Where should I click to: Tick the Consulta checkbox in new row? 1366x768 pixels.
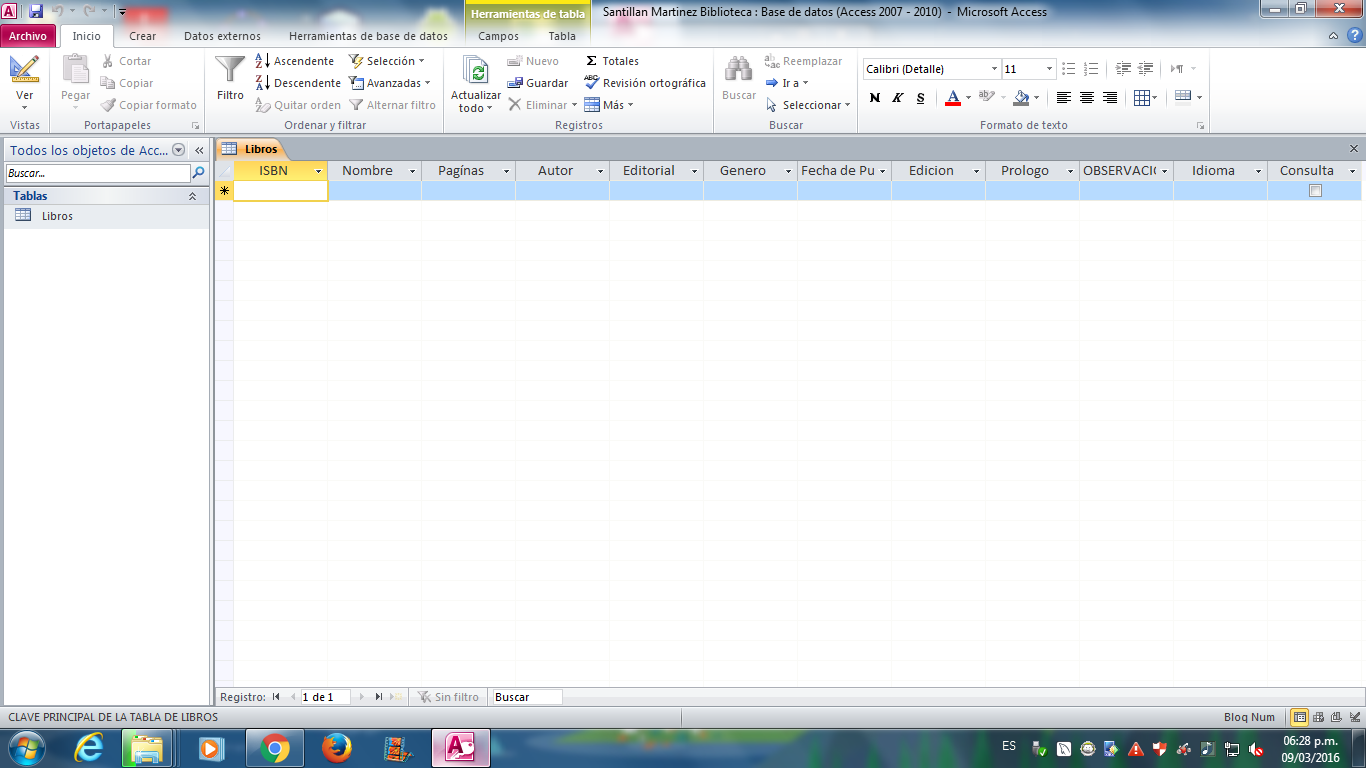1315,191
